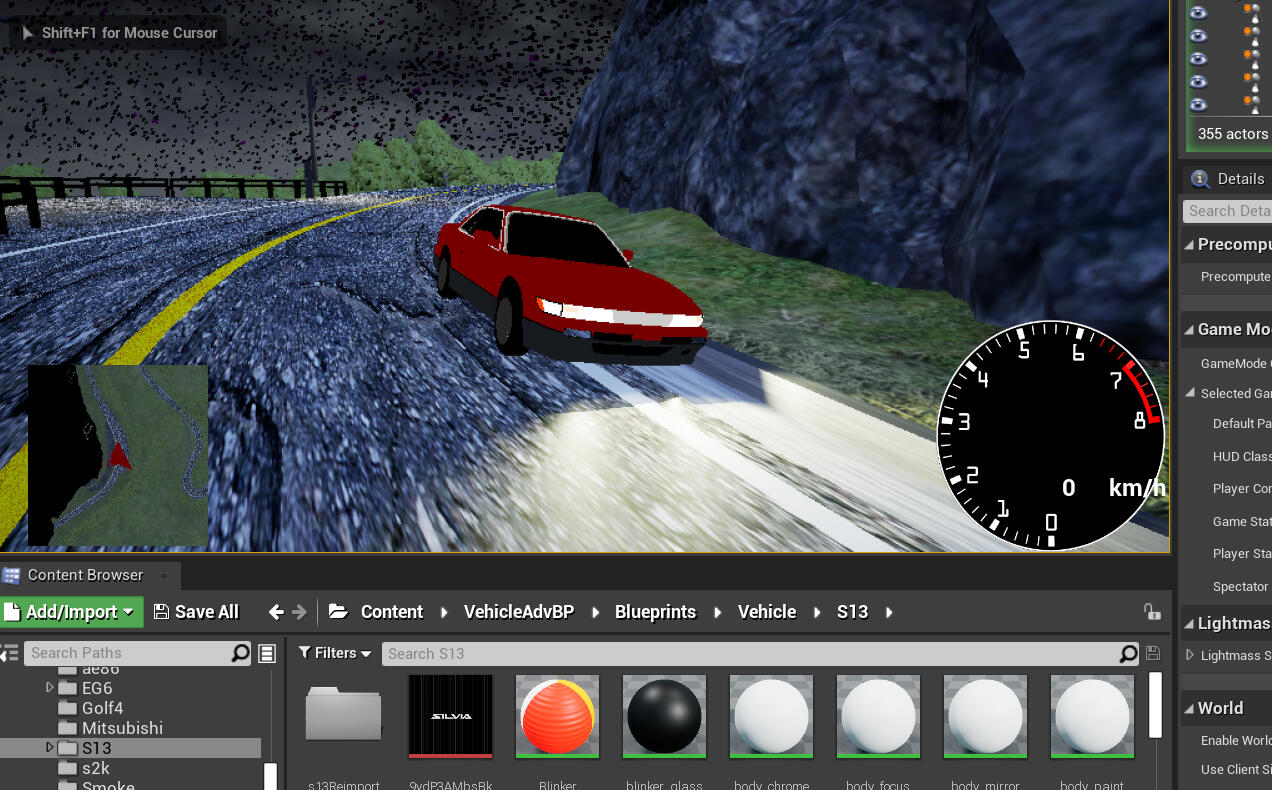Toggle the sources panel icon beside Search Paths
This screenshot has height=790, width=1272.
coord(9,654)
